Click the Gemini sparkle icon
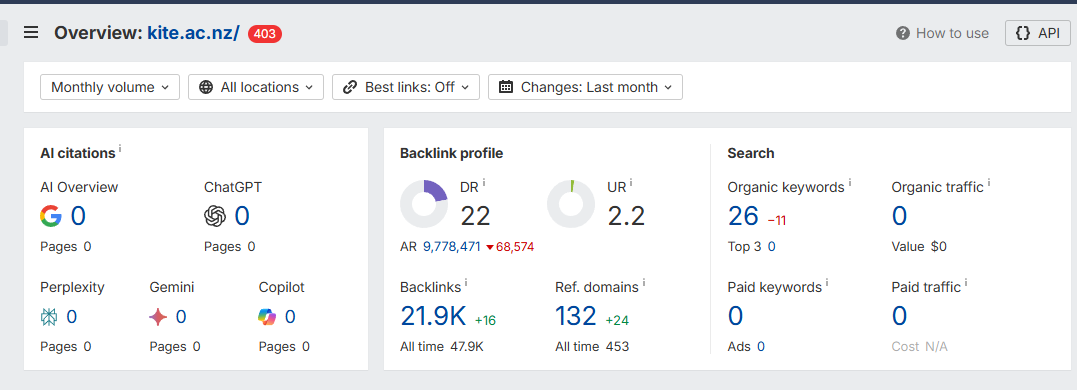The height and width of the screenshot is (390, 1077). [x=158, y=317]
